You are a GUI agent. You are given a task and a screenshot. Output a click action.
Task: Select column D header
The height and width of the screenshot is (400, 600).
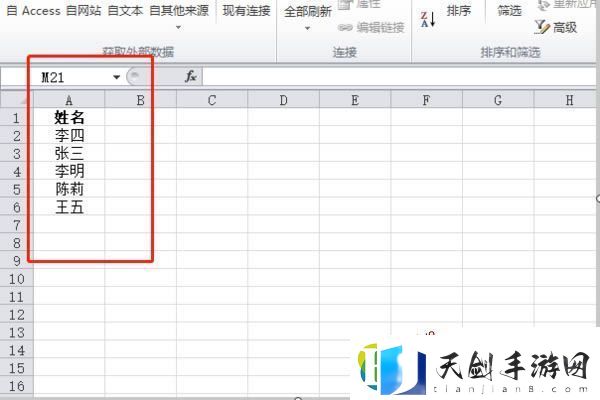click(x=284, y=100)
